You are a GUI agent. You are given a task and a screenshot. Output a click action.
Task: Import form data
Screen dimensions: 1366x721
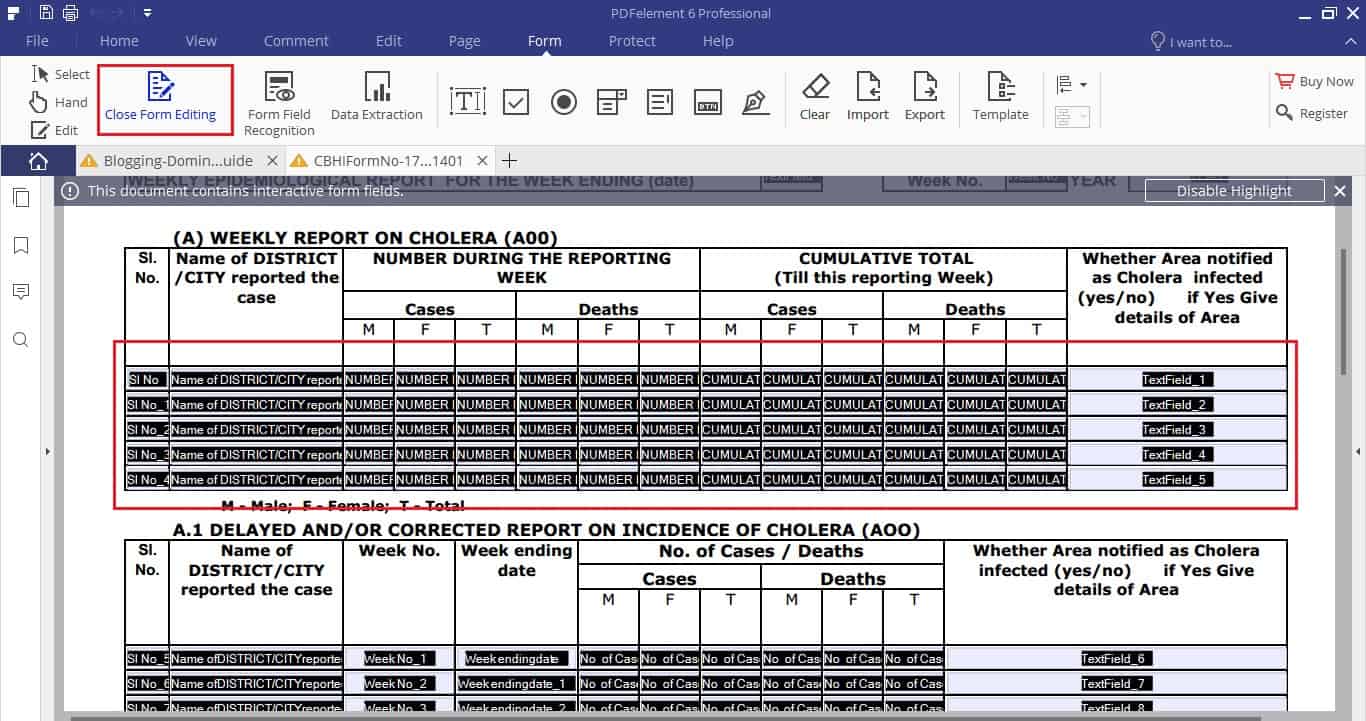pos(868,98)
